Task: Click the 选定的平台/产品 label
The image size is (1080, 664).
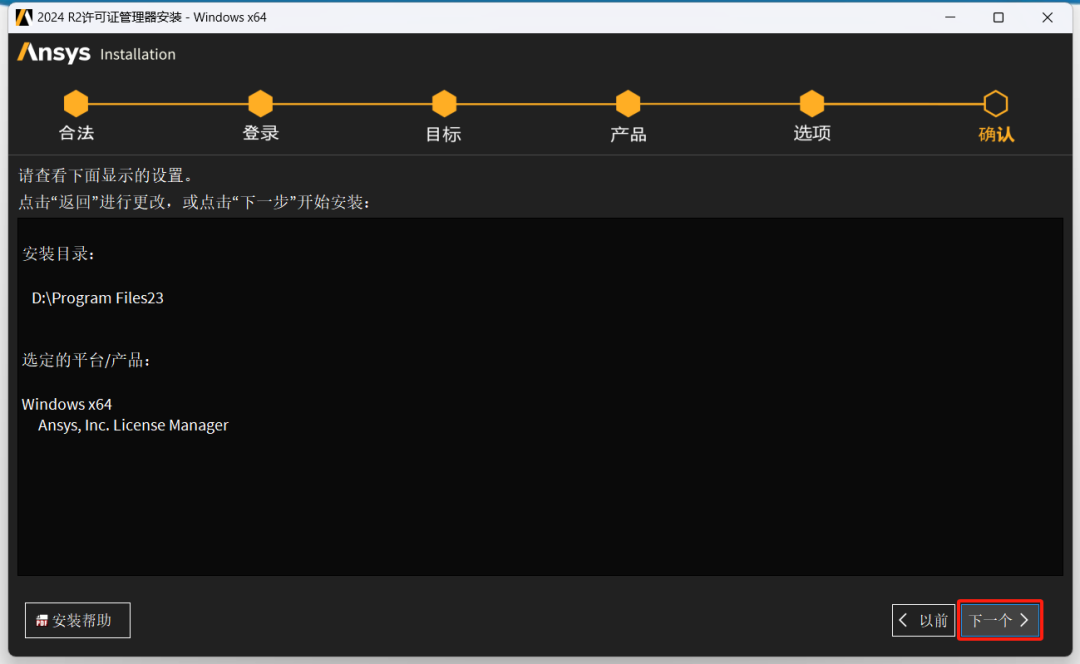Action: [x=86, y=360]
